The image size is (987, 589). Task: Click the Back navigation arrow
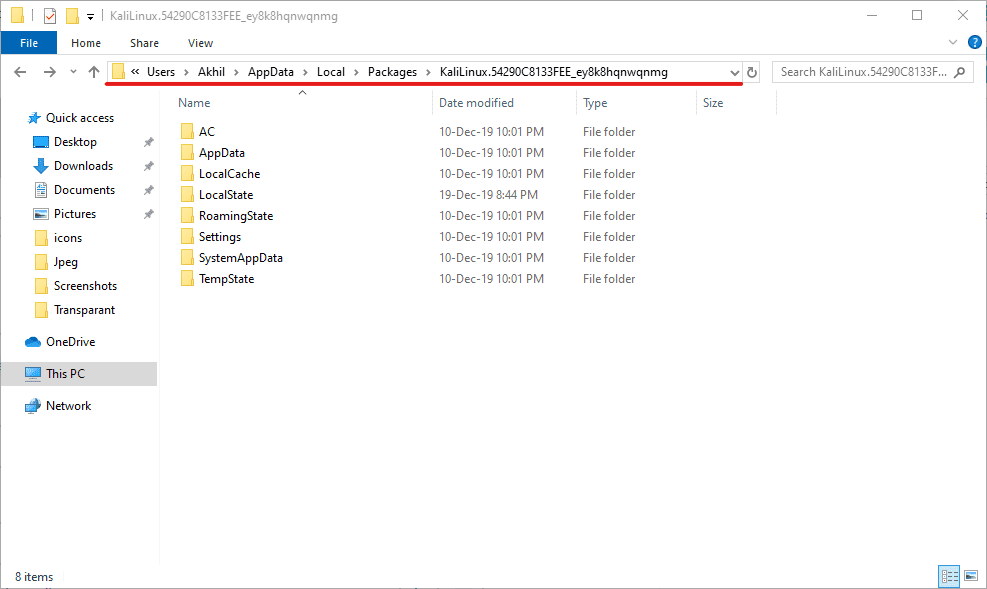(x=20, y=72)
